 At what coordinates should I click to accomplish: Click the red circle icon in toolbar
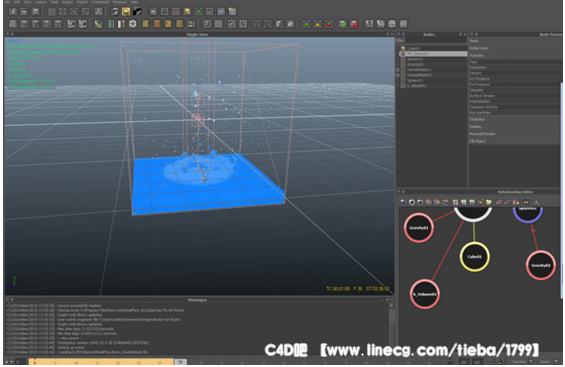point(329,24)
